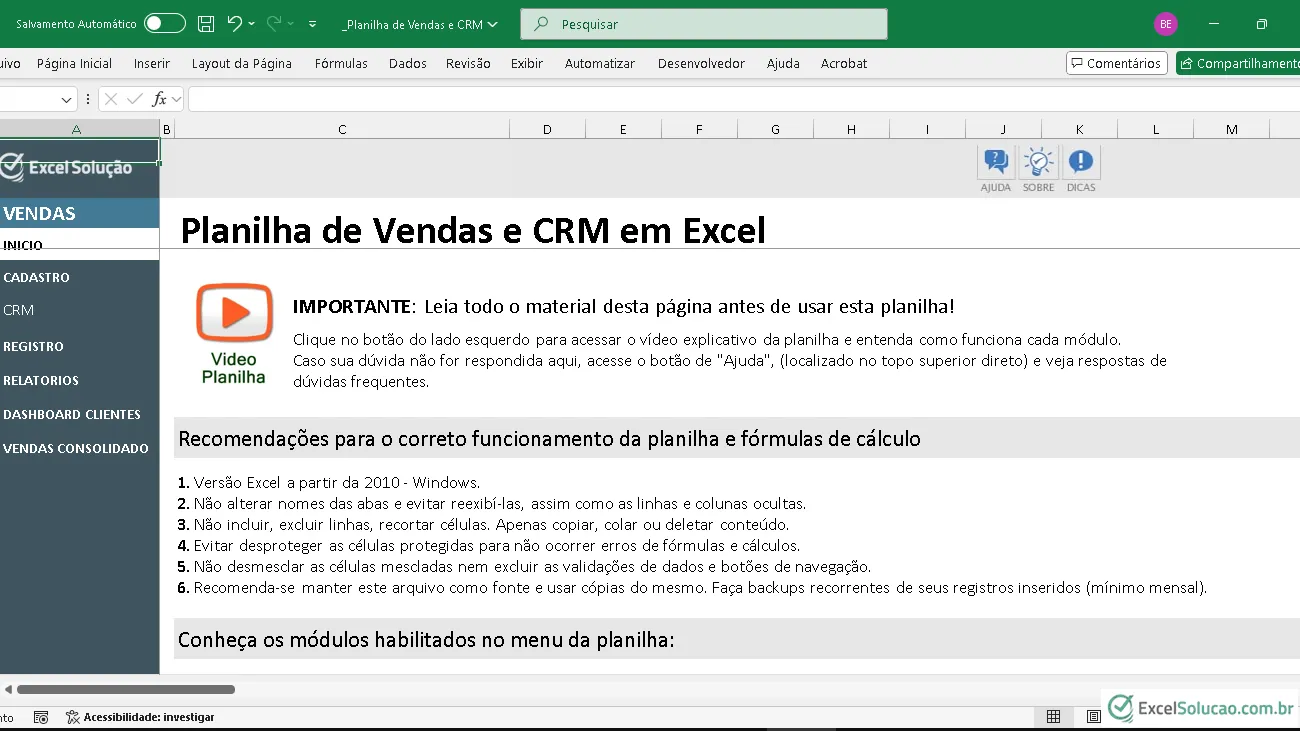1300x731 pixels.
Task: Open the file name dropdown in title bar
Action: pos(492,25)
